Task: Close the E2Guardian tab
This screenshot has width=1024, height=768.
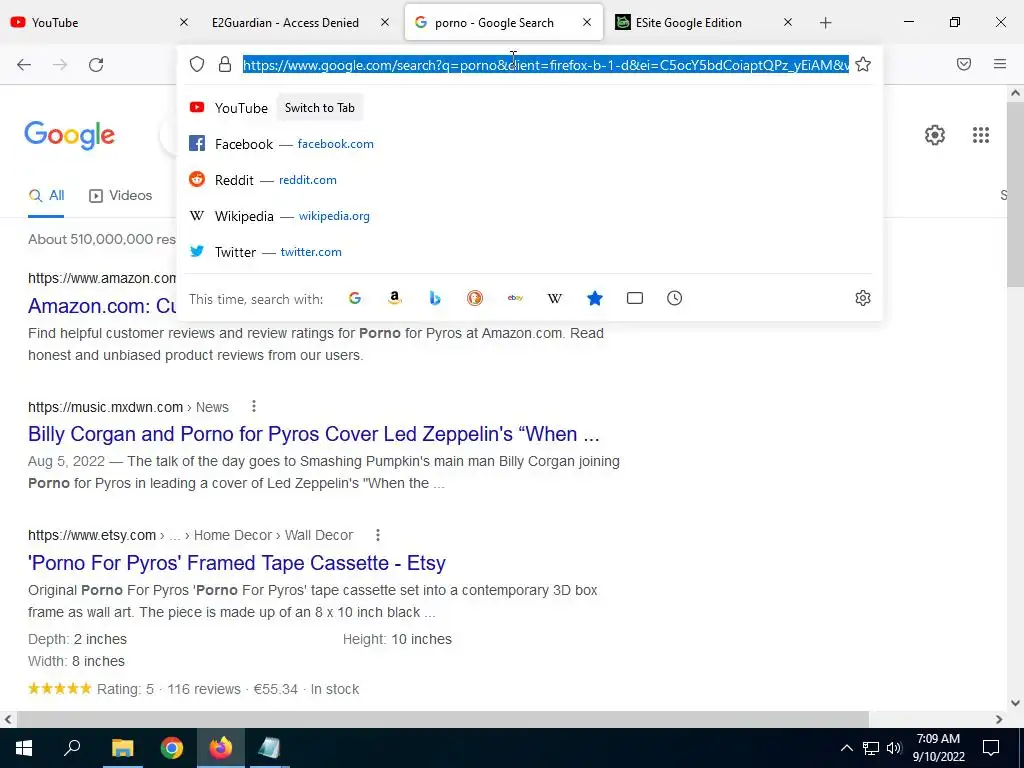Action: [385, 23]
